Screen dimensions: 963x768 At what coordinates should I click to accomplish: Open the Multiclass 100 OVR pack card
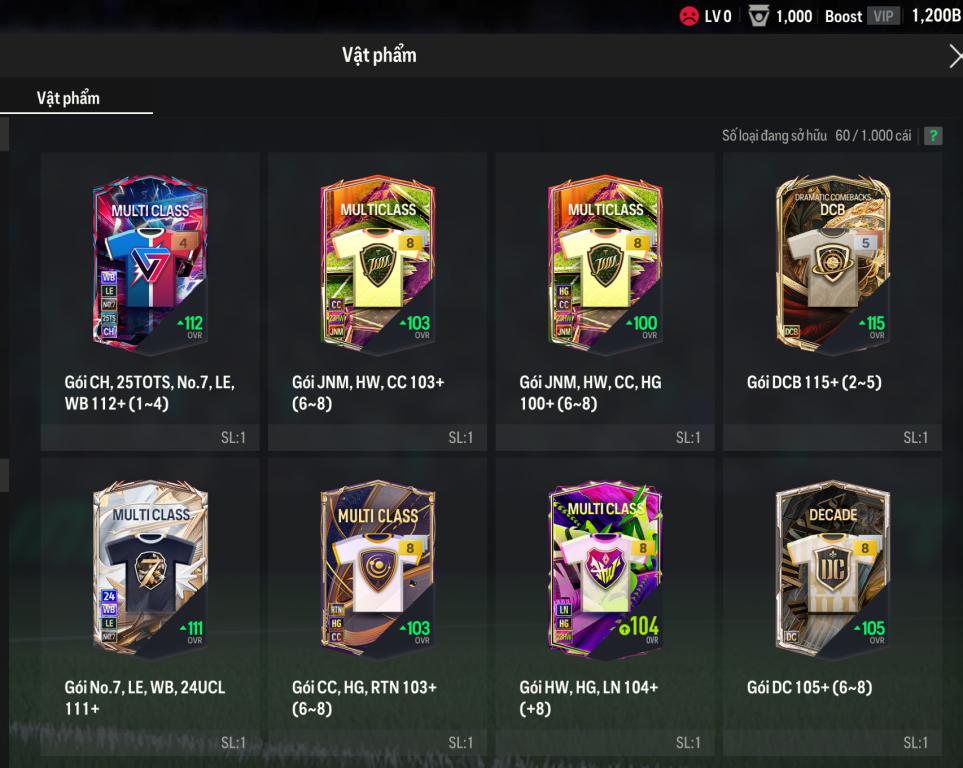[x=605, y=265]
